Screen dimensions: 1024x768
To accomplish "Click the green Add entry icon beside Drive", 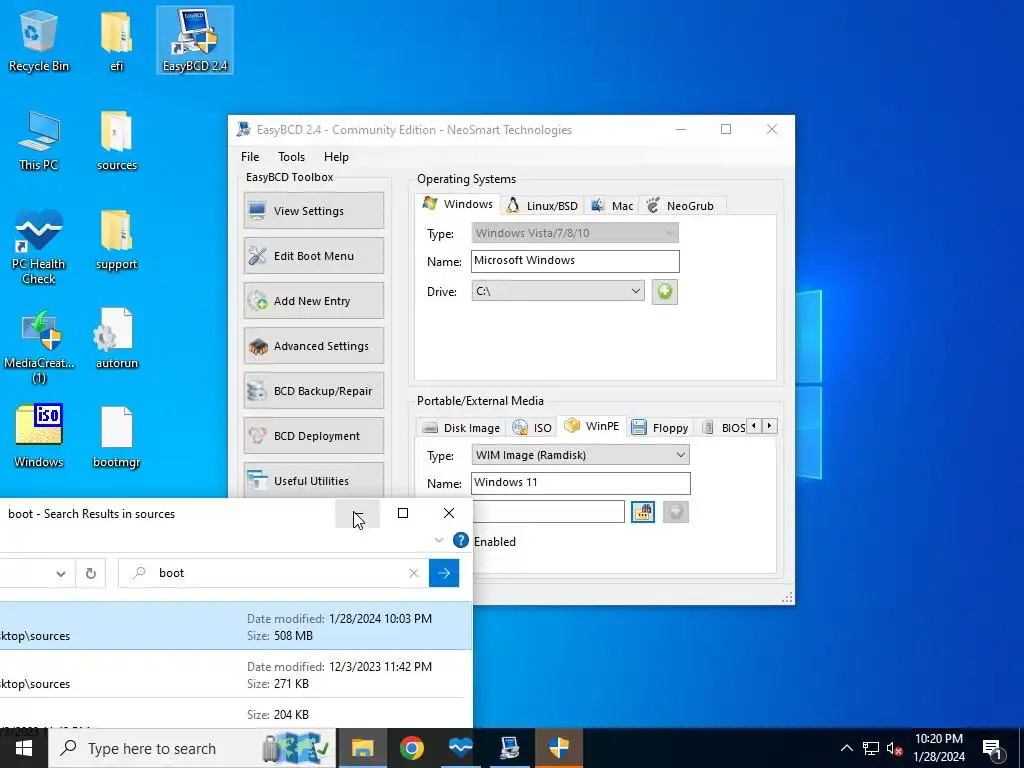I will click(x=664, y=291).
